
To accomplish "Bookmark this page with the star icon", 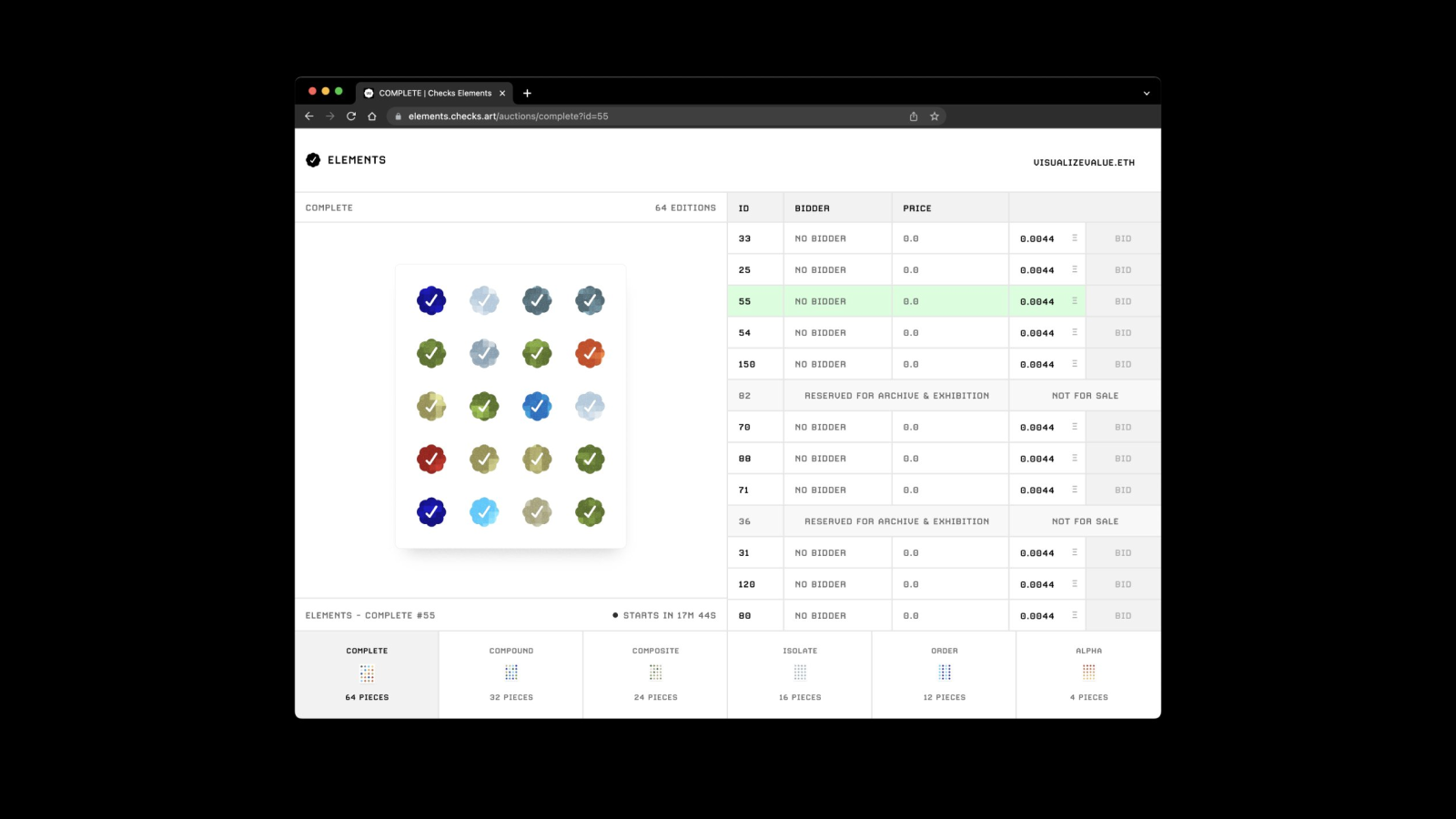I will [x=935, y=116].
